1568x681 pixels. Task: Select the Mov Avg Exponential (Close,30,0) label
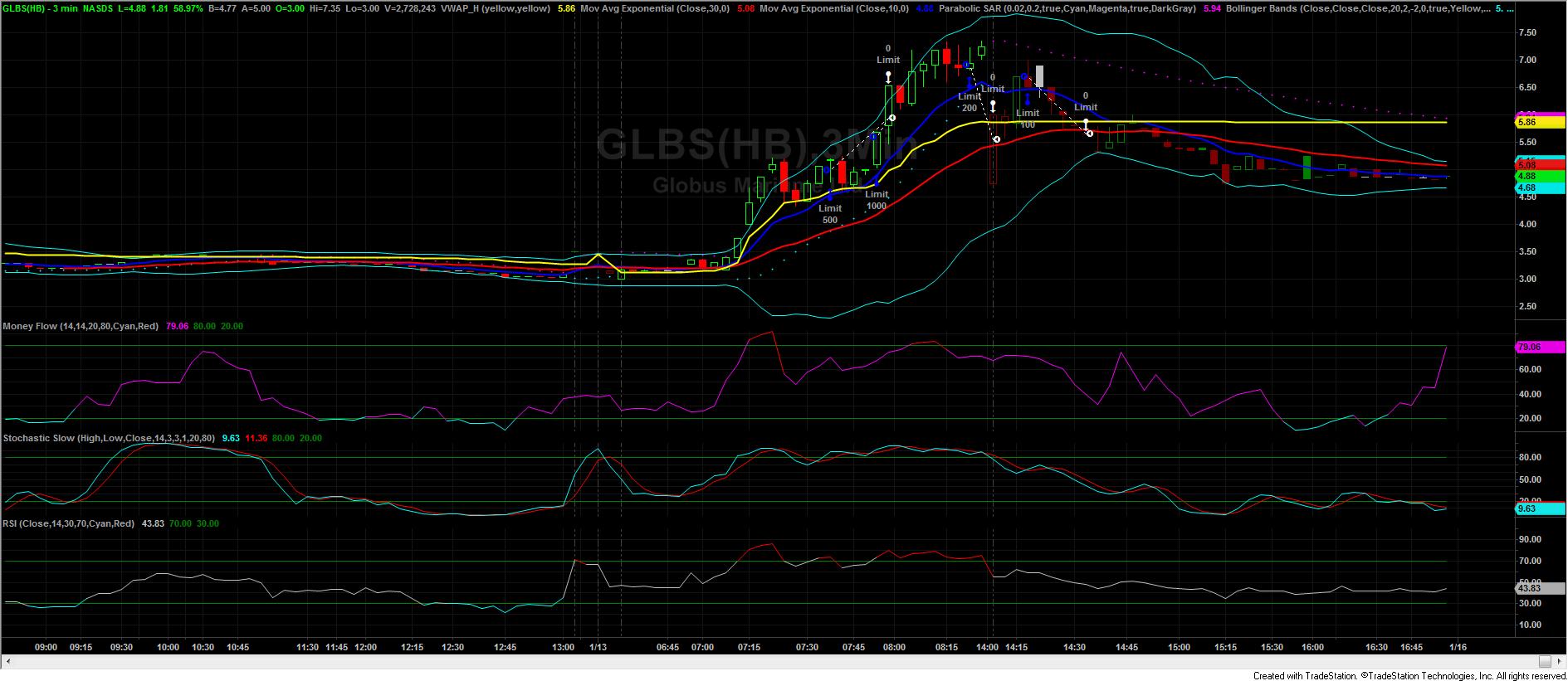pyautogui.click(x=654, y=8)
